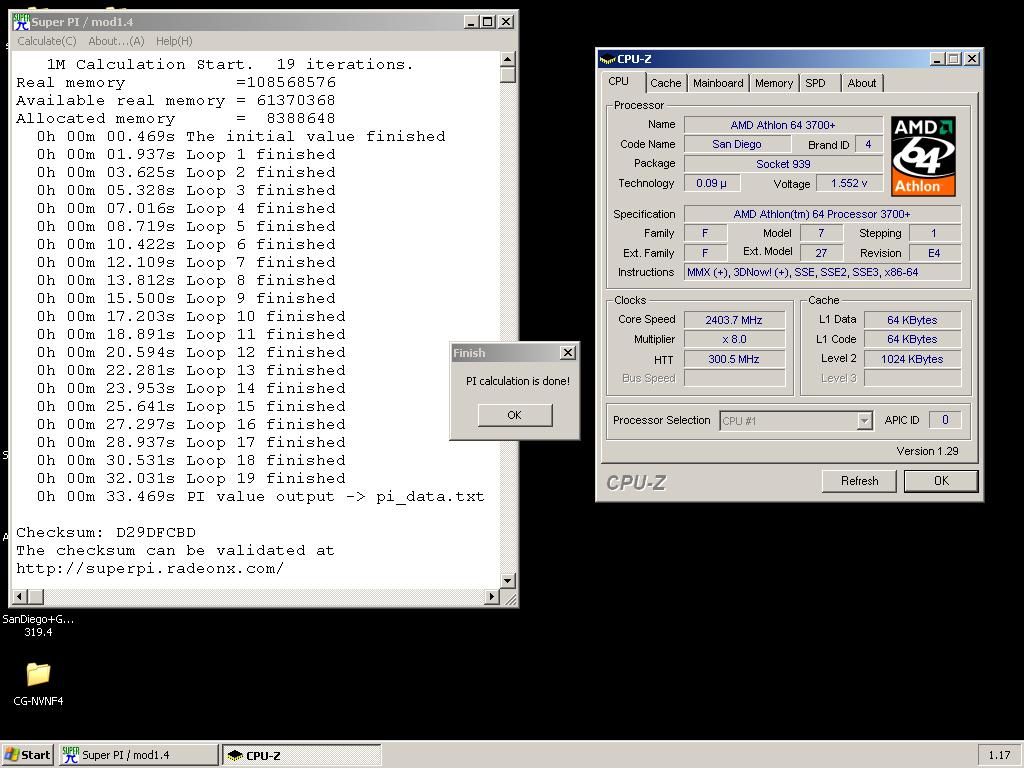1024x768 pixels.
Task: Confirm OK in the Finish dialog
Action: 515,415
